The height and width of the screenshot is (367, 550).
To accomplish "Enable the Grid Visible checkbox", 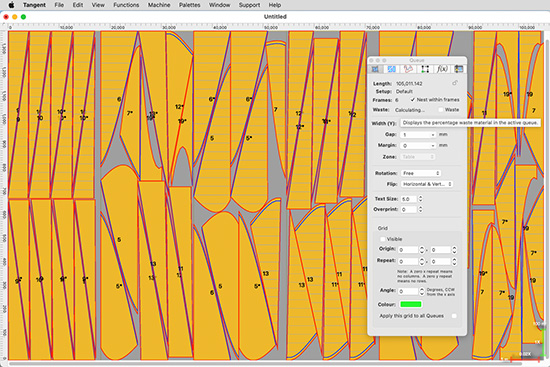I will coord(382,239).
